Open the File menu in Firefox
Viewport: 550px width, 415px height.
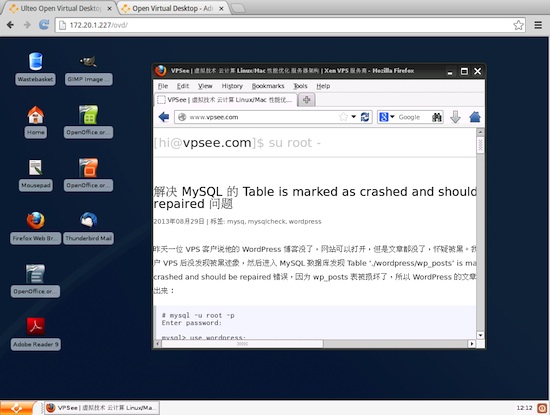[x=163, y=86]
